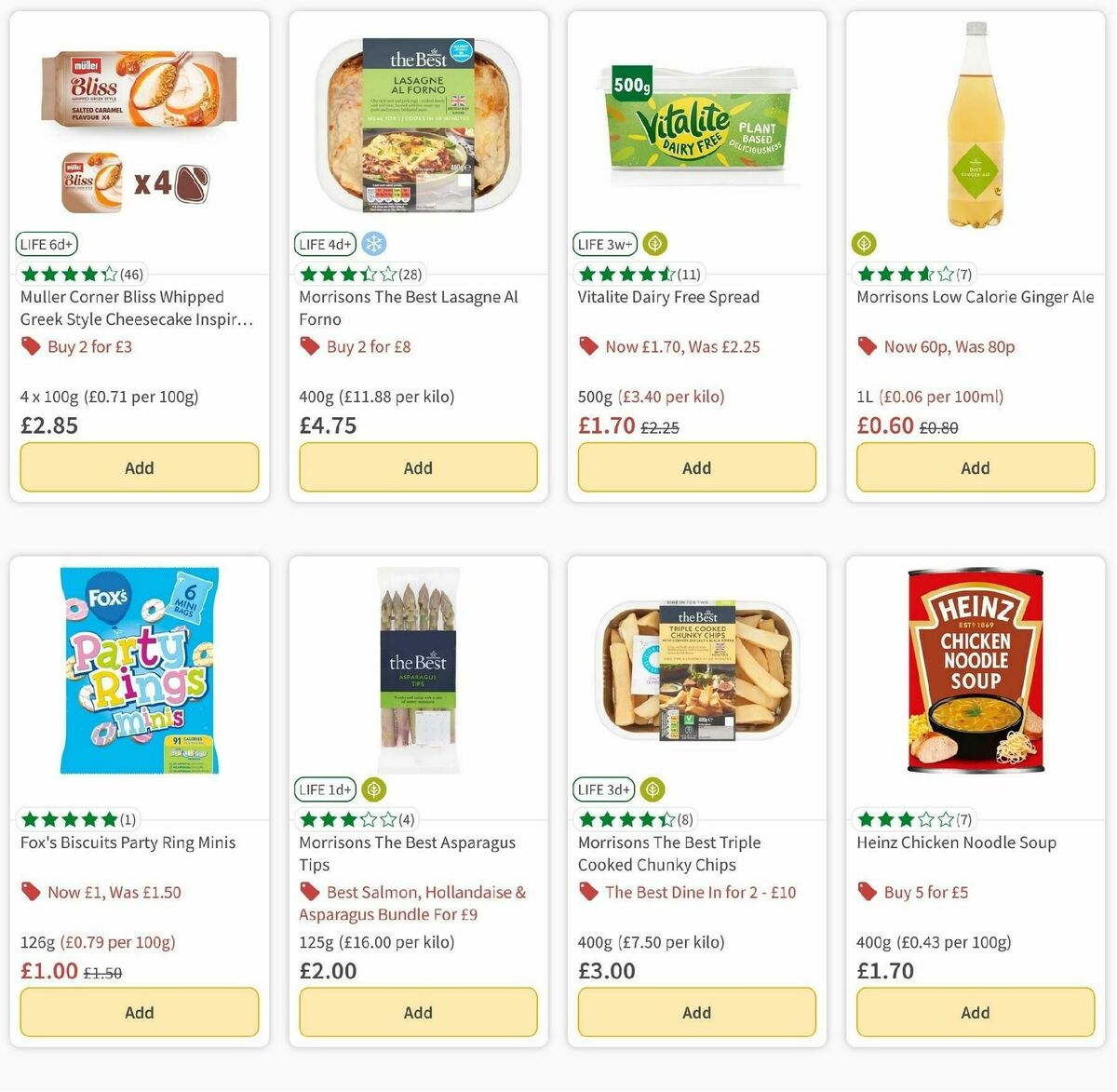The width and height of the screenshot is (1117, 1092).
Task: Click the organic badge on The Best Asparagus Tips
Action: [372, 789]
